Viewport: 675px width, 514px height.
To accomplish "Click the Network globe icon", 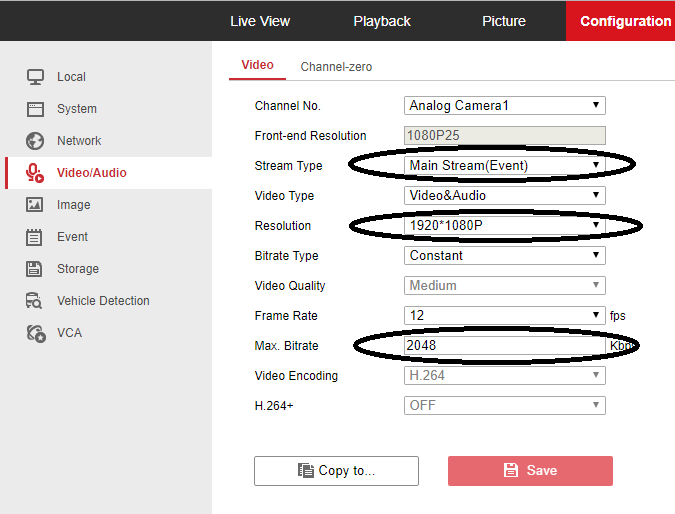I will (x=35, y=141).
